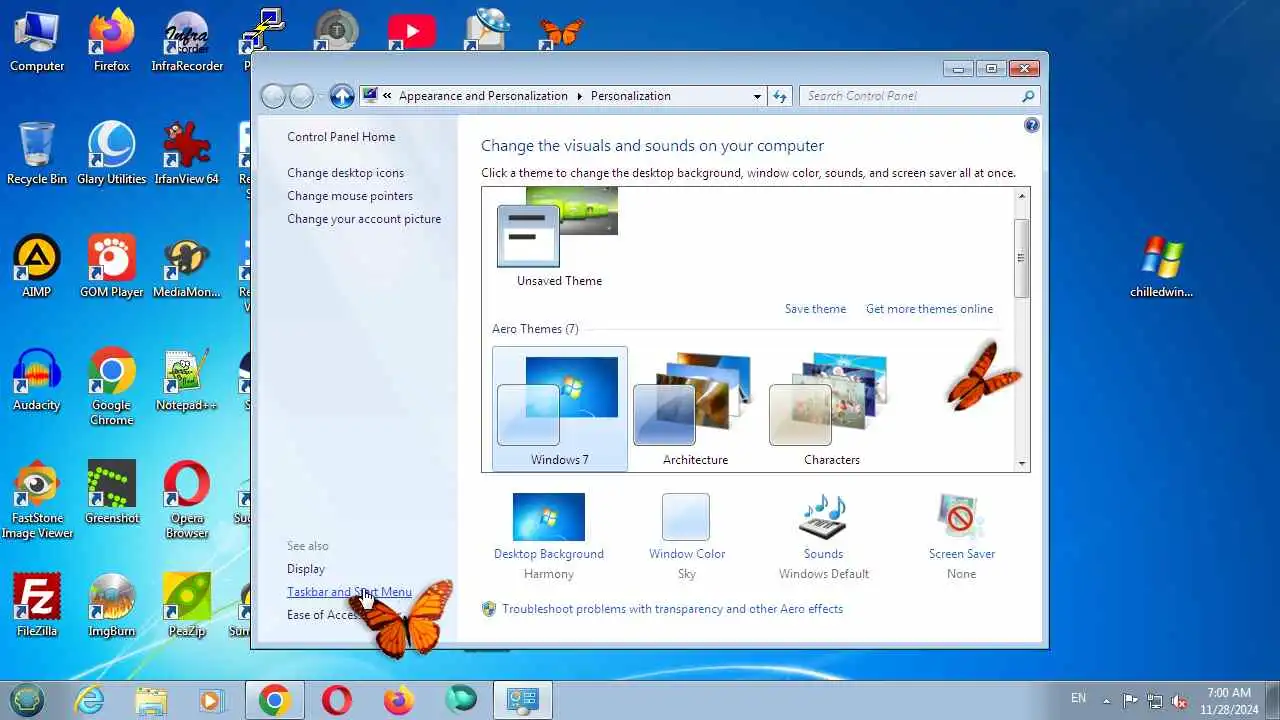Click Get more themes online

(929, 309)
